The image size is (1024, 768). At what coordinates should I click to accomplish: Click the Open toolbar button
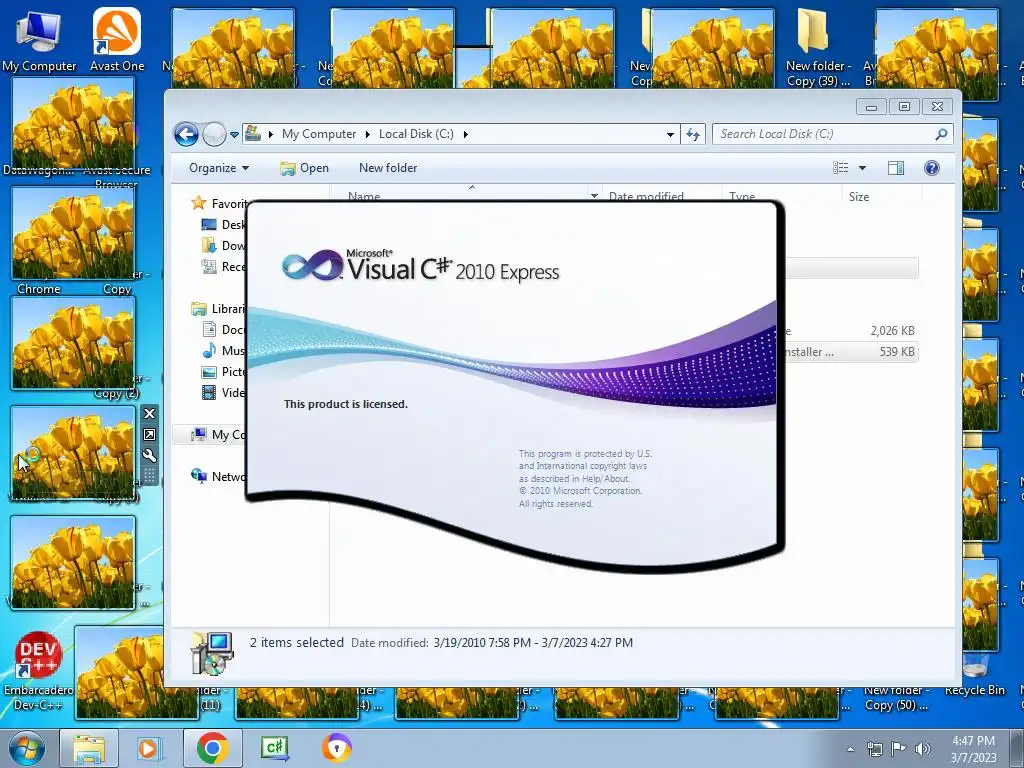304,168
